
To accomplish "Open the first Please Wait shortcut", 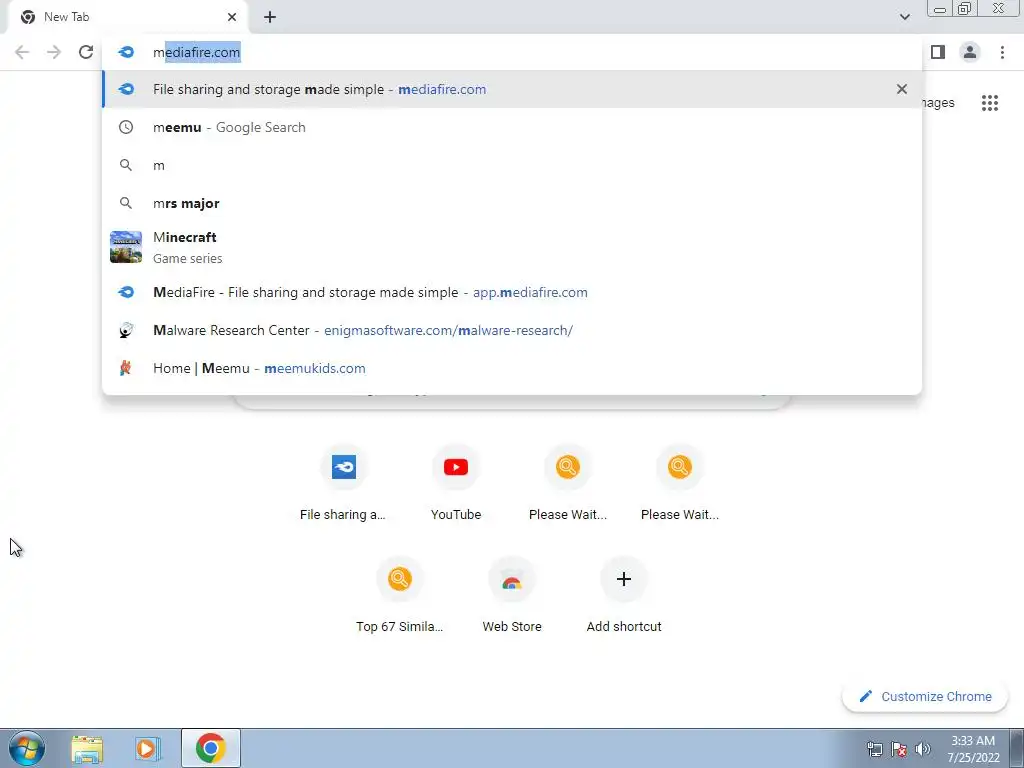I will coord(568,483).
